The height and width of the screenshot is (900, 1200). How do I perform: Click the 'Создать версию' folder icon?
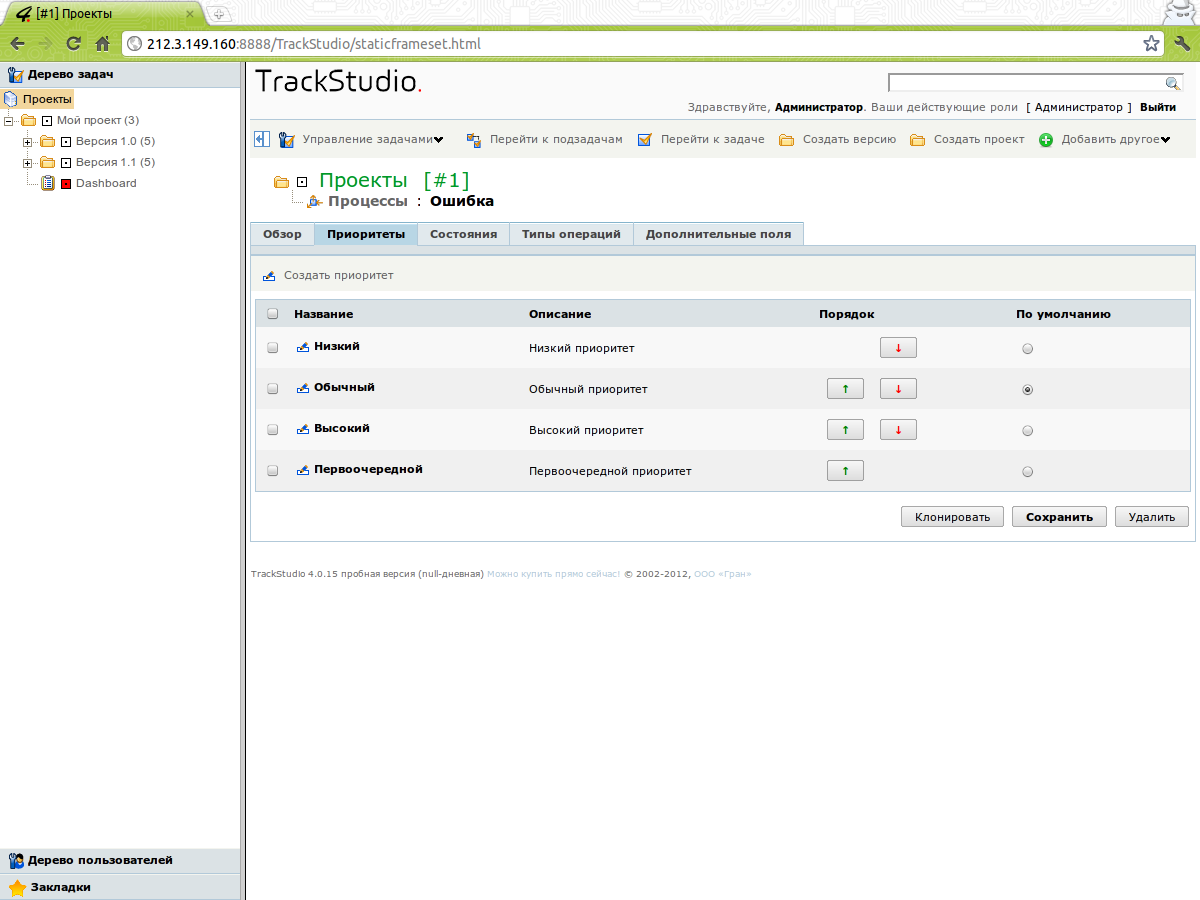786,140
